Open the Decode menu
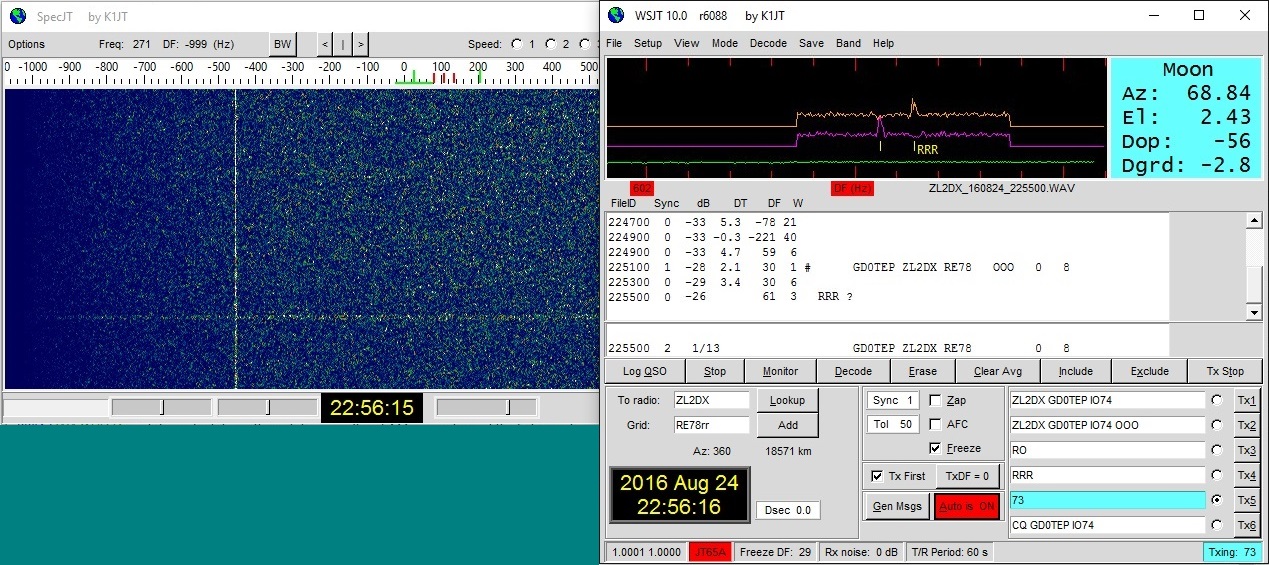This screenshot has height=565, width=1269. tap(768, 43)
